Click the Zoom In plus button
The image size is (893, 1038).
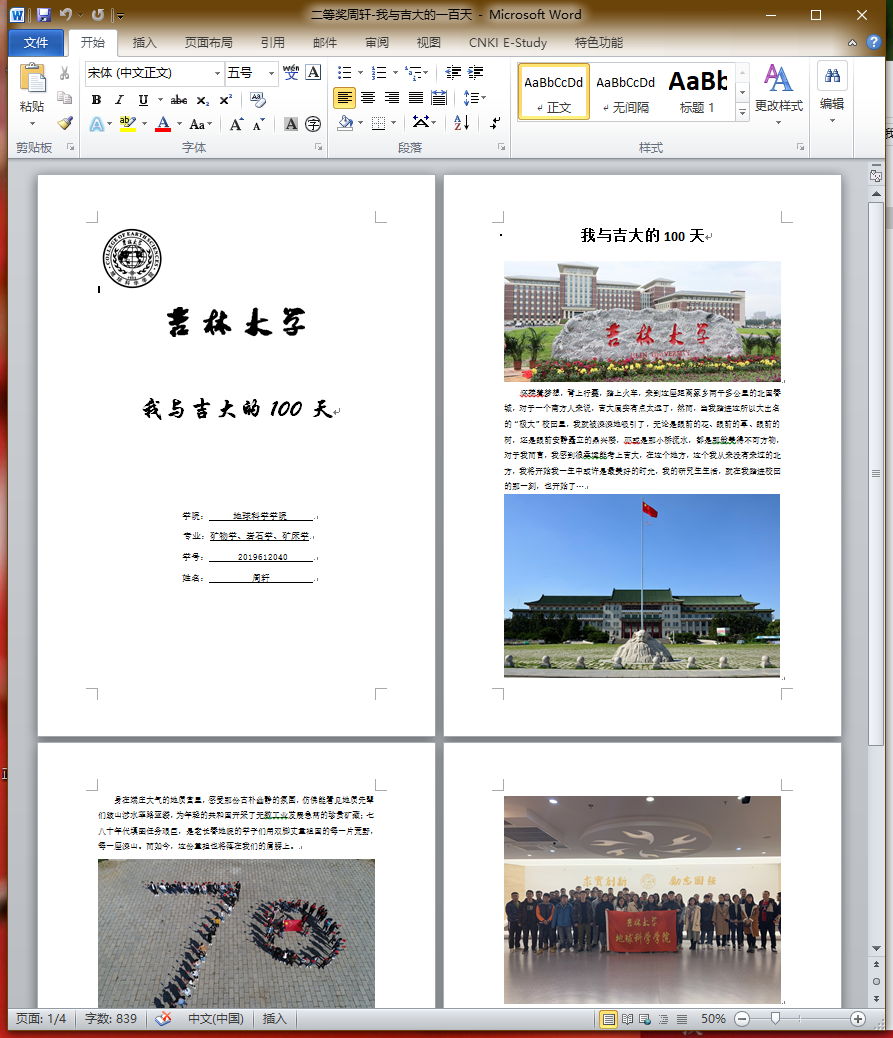(x=858, y=1019)
